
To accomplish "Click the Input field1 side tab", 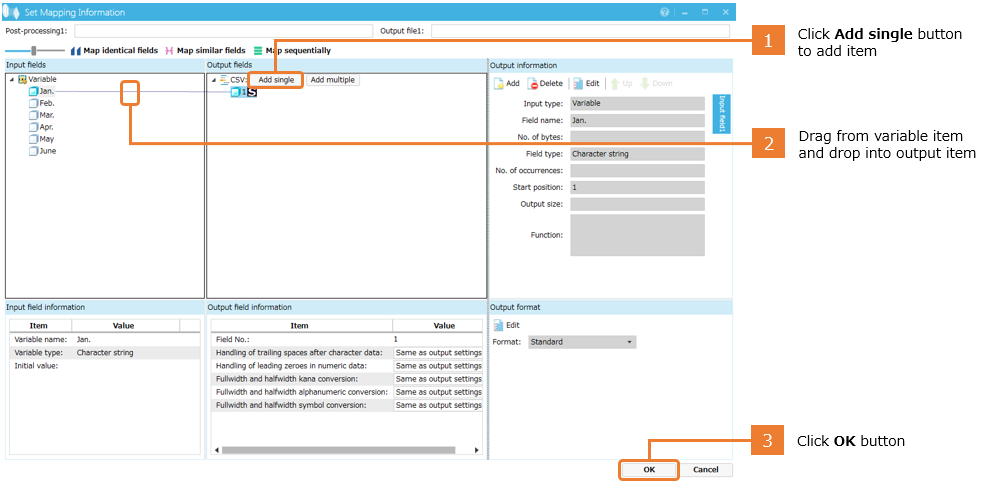I will [x=721, y=114].
